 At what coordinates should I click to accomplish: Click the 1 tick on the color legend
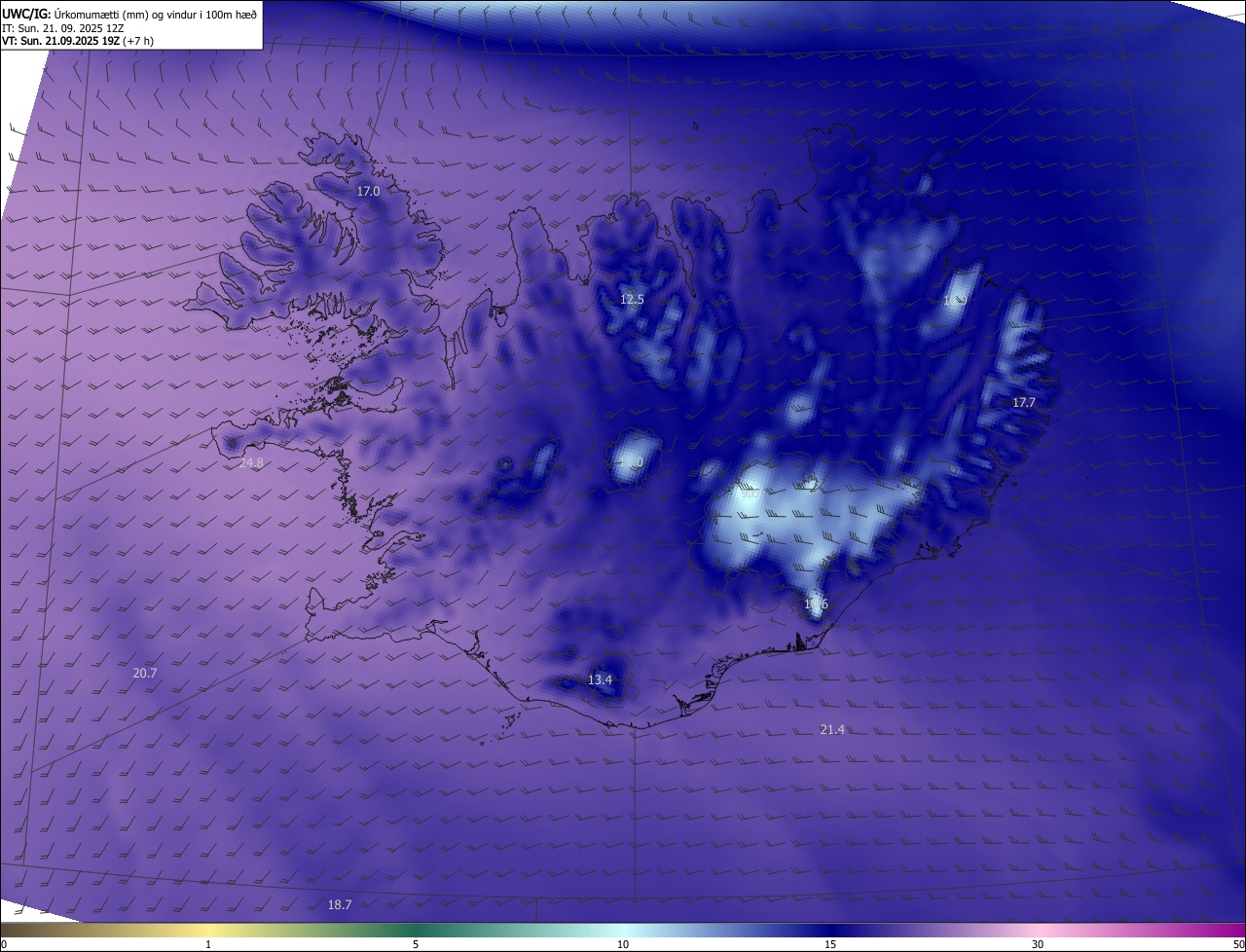click(x=208, y=944)
